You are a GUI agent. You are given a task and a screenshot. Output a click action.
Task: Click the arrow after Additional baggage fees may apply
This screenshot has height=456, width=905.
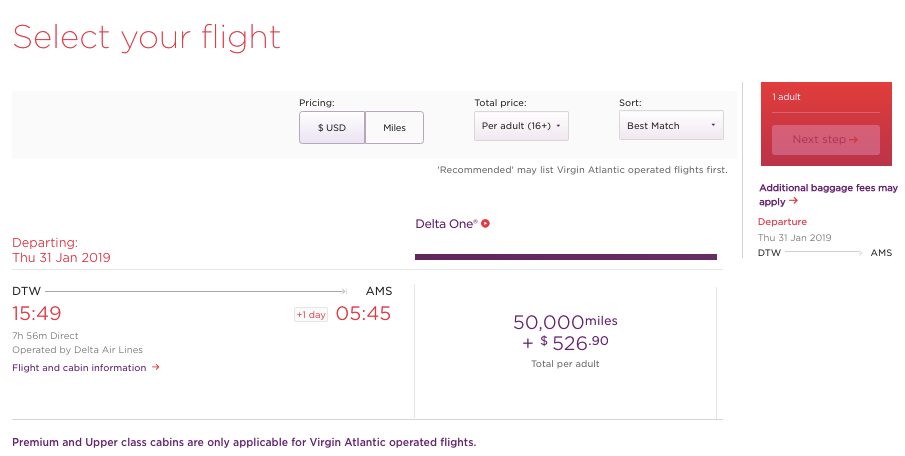pyautogui.click(x=794, y=201)
